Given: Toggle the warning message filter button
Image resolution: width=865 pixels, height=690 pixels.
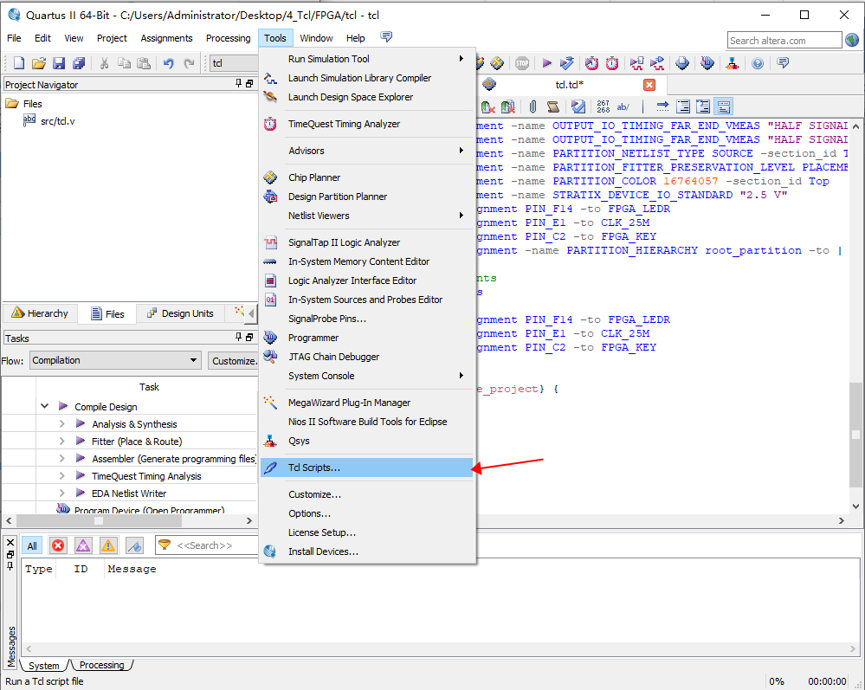Looking at the screenshot, I should tap(108, 545).
